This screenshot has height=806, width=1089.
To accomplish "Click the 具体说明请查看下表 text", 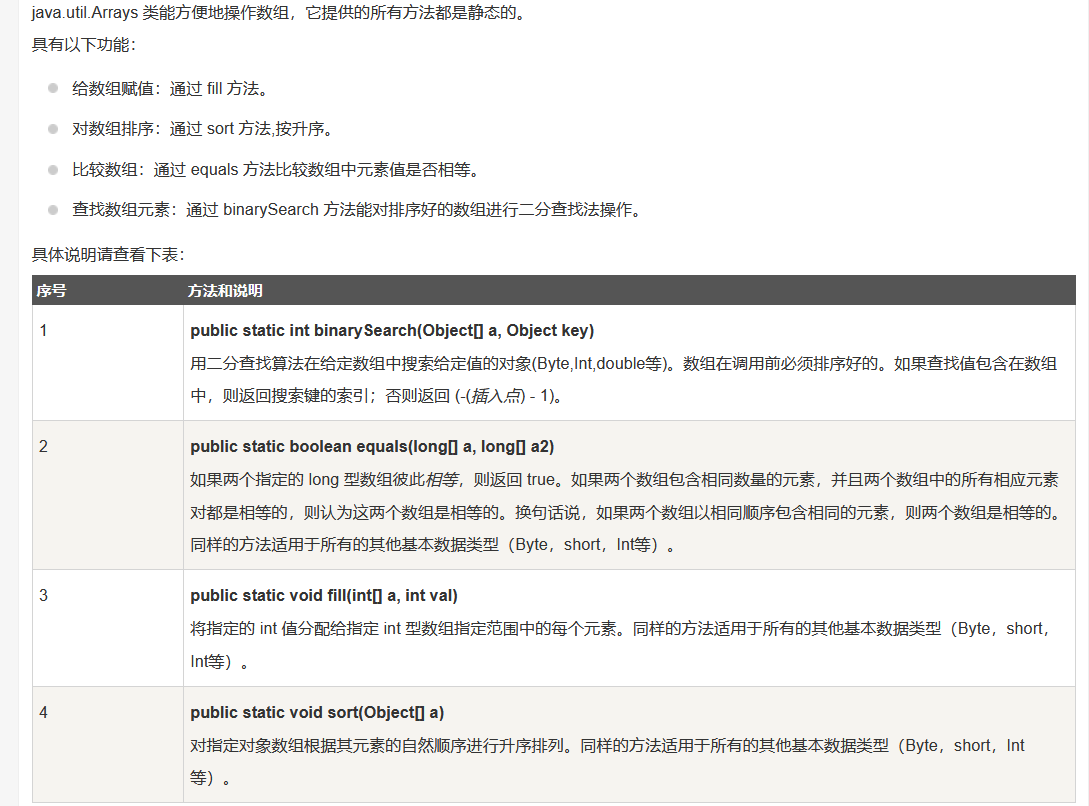I will coord(100,250).
